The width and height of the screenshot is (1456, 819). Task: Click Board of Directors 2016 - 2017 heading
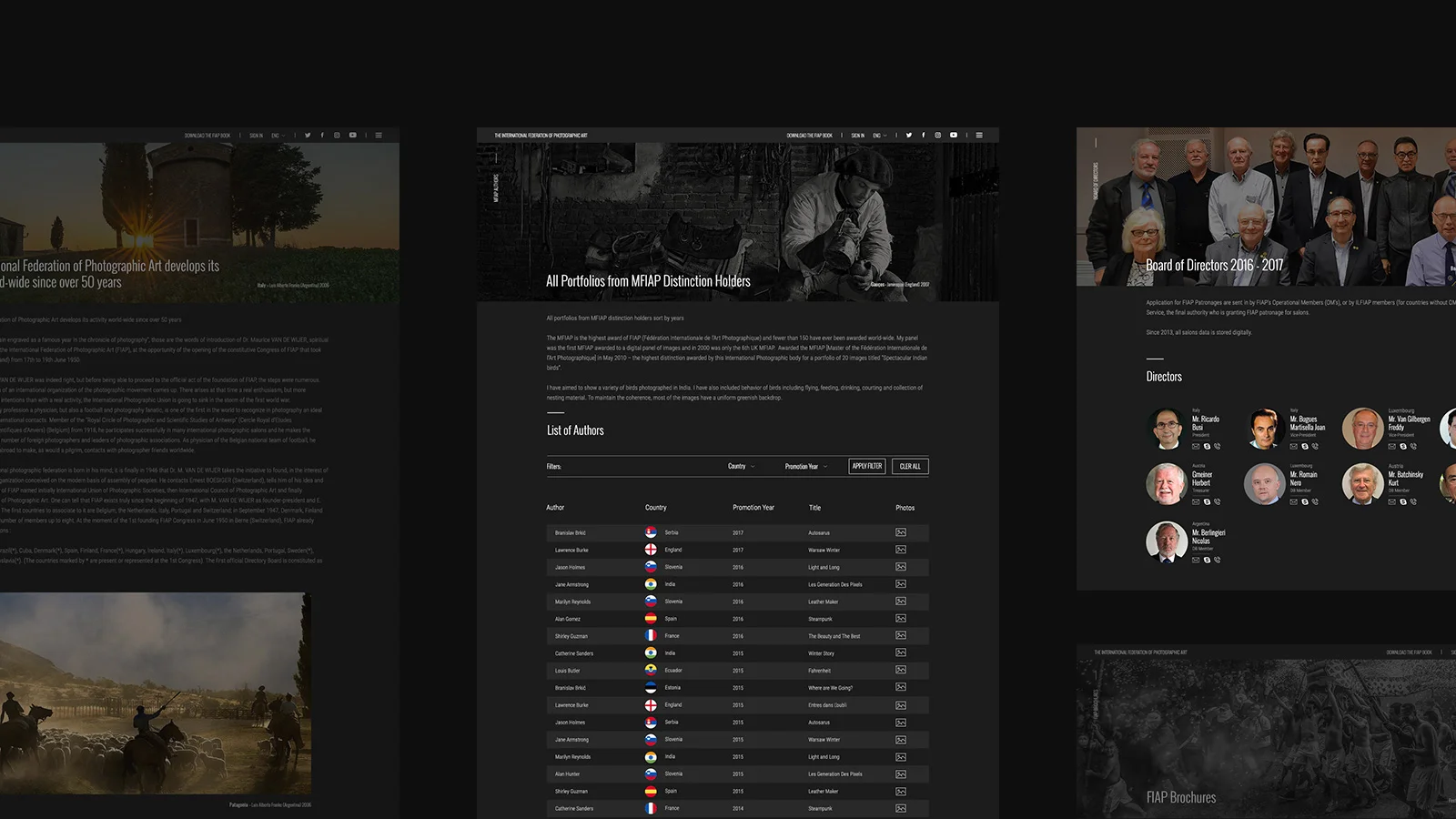[x=1215, y=266]
